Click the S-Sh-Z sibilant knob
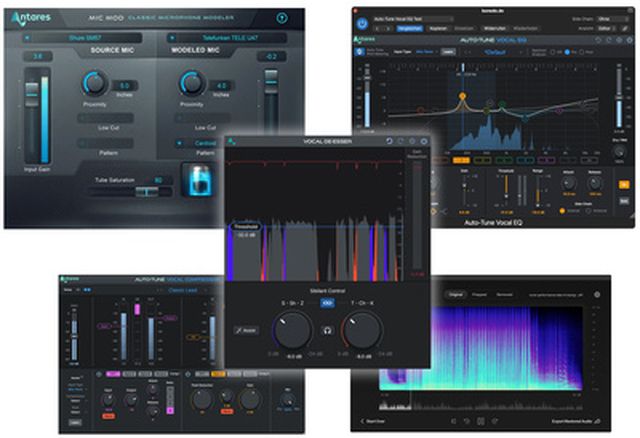This screenshot has width=640, height=438. tap(293, 330)
